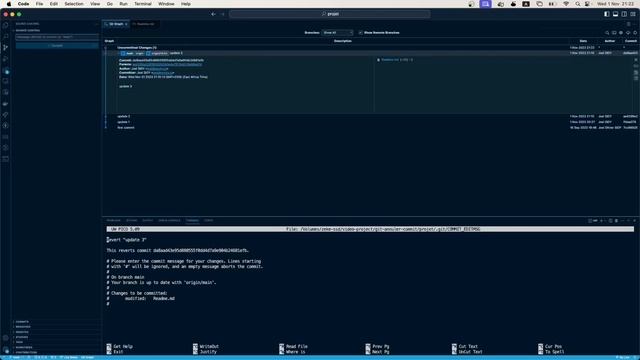This screenshot has height=360, width=640.
Task: Go back with the navigation arrow
Action: point(213,14)
